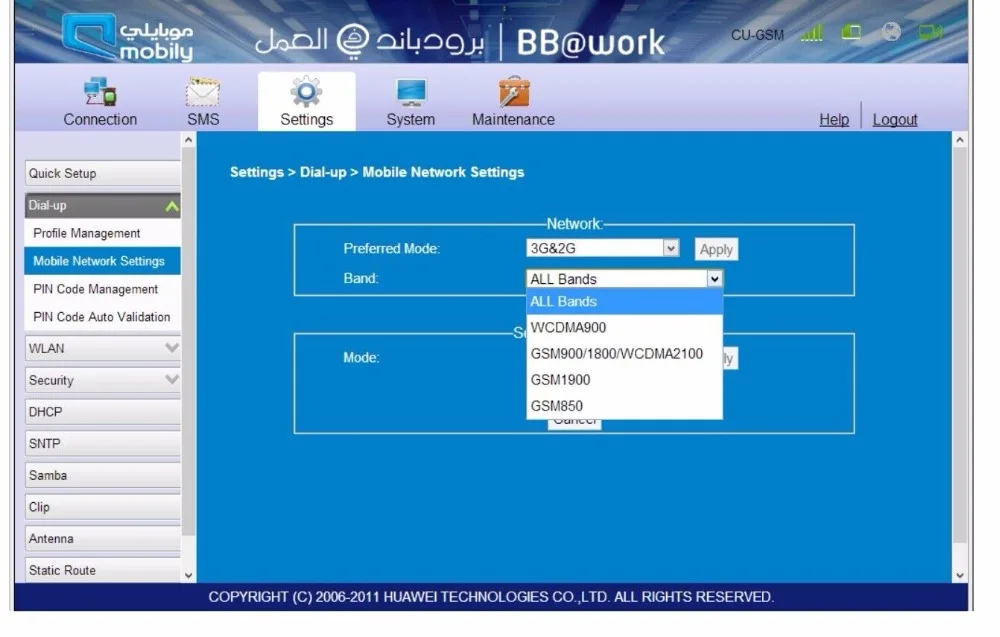Check the signal strength bars icon
Viewport: 1000px width, 637px height.
click(811, 33)
